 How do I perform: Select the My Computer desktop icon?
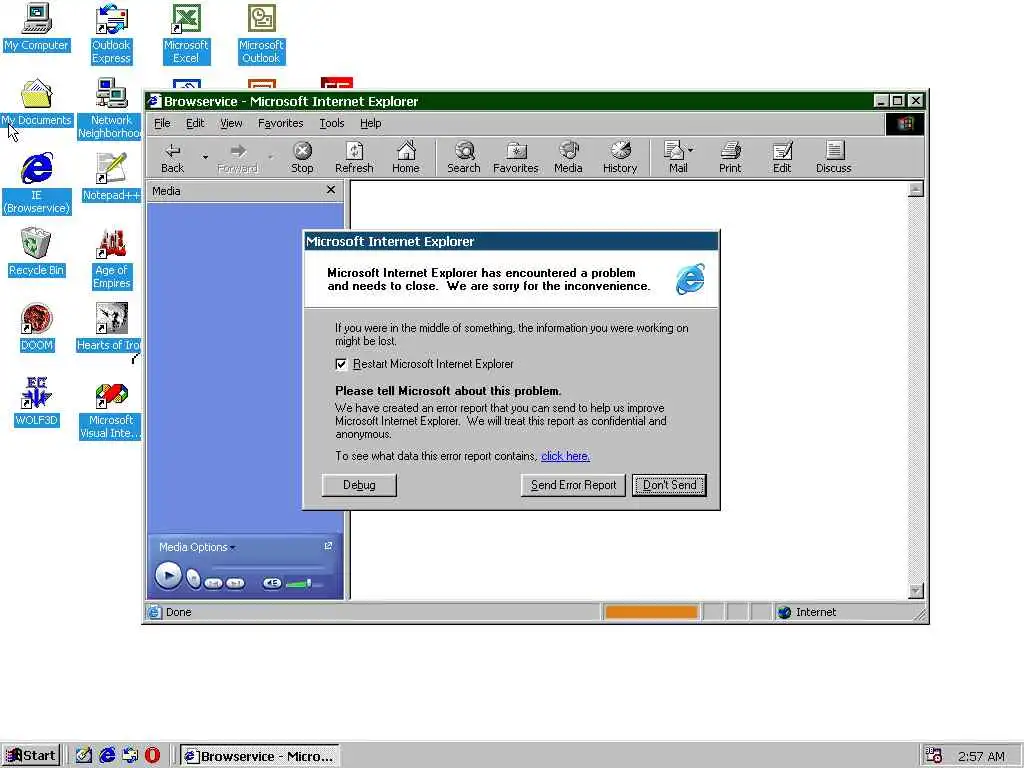(x=37, y=28)
